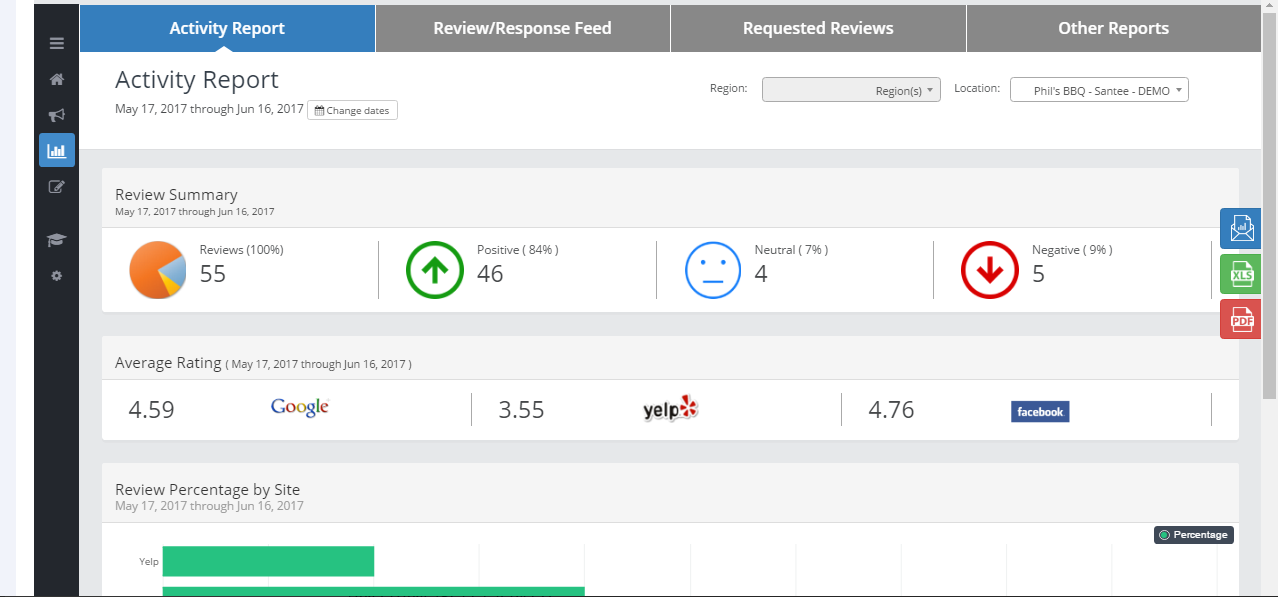Select the megaphone campaigns icon
1278x597 pixels.
(x=56, y=115)
